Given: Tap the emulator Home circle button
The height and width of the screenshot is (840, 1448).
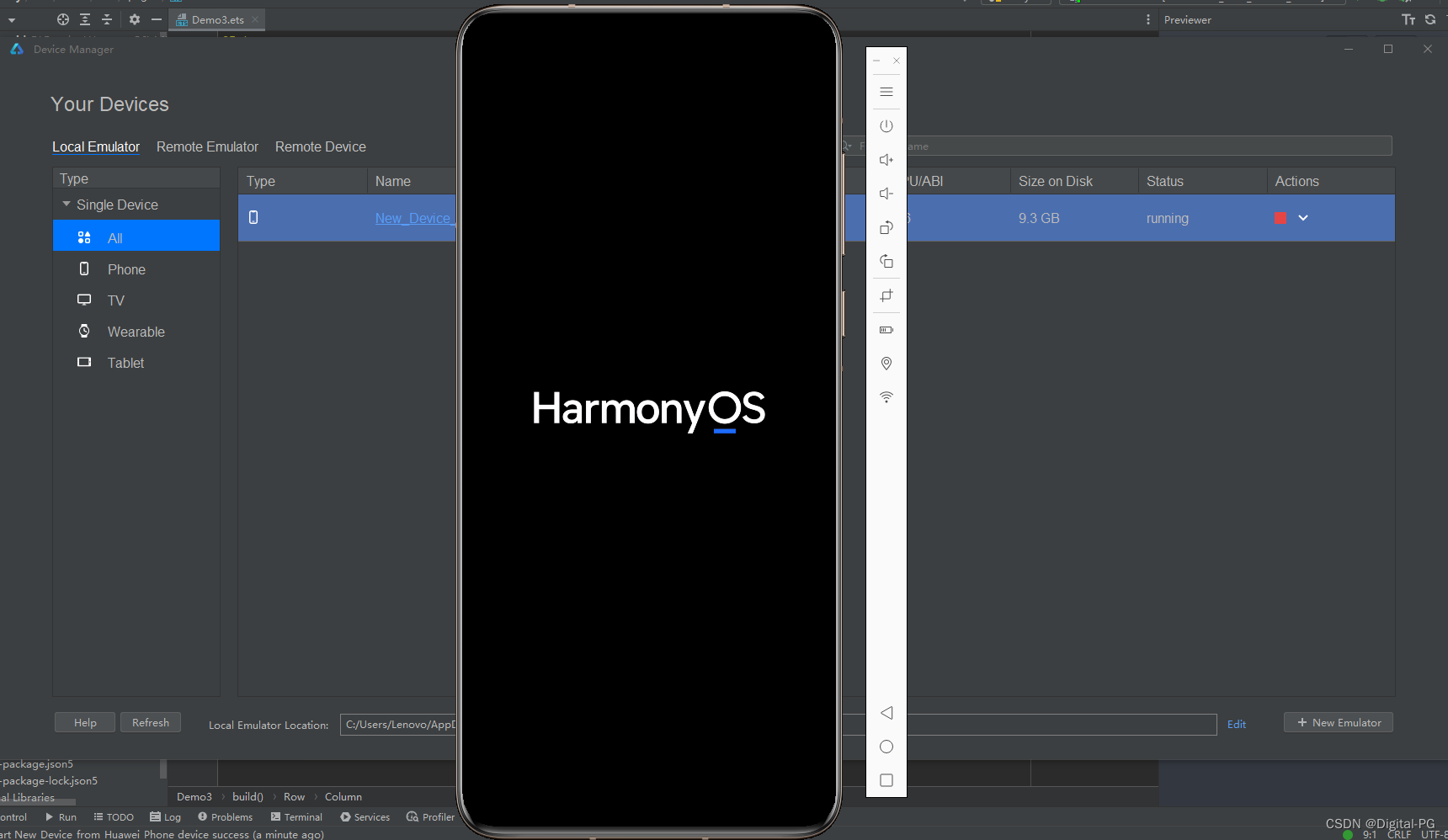Looking at the screenshot, I should tap(886, 747).
